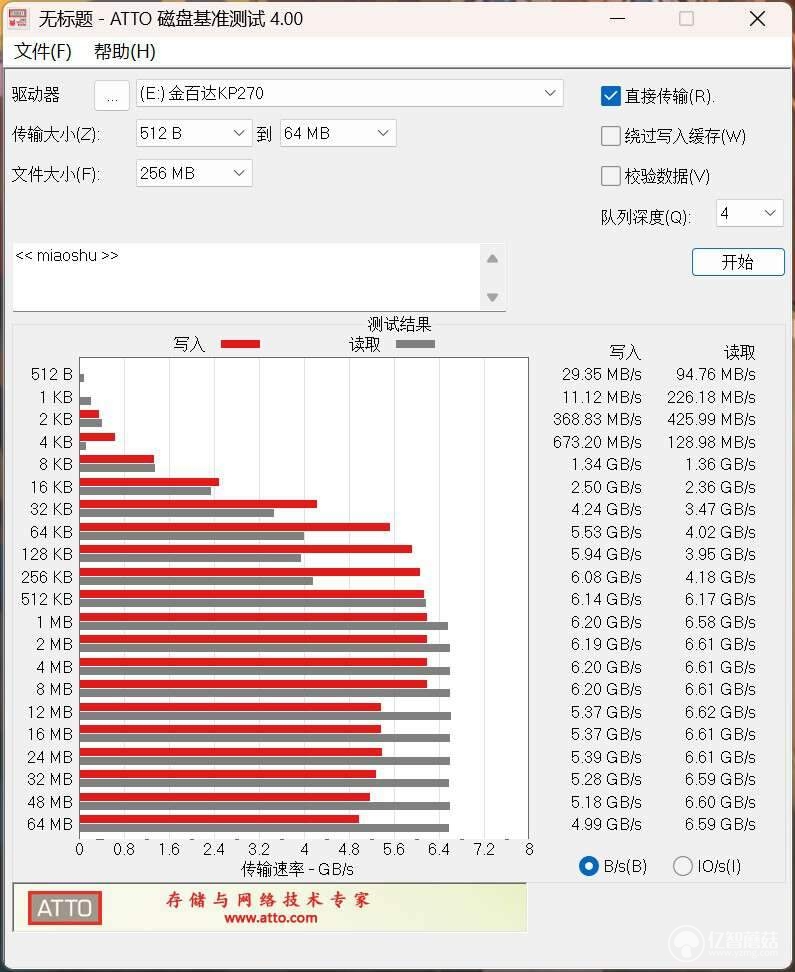Click the 512 KB row label
795x972 pixels.
point(47,599)
